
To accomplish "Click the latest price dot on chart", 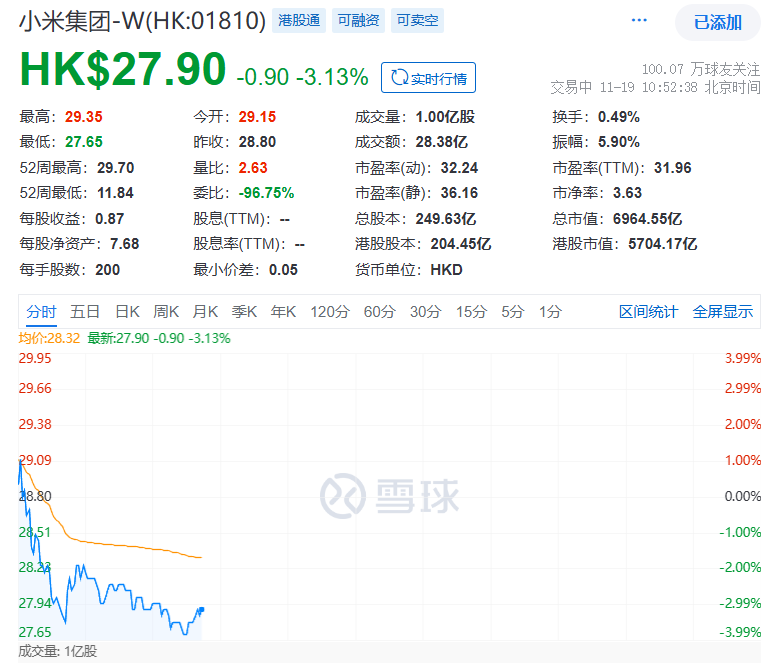I will click(x=201, y=609).
